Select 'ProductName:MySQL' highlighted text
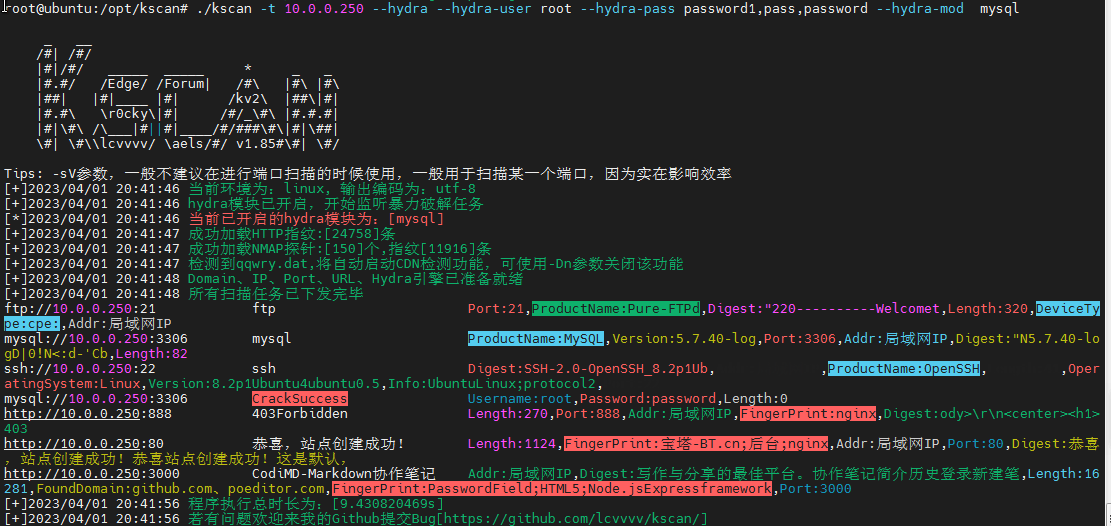Image resolution: width=1111 pixels, height=526 pixels. tap(536, 339)
